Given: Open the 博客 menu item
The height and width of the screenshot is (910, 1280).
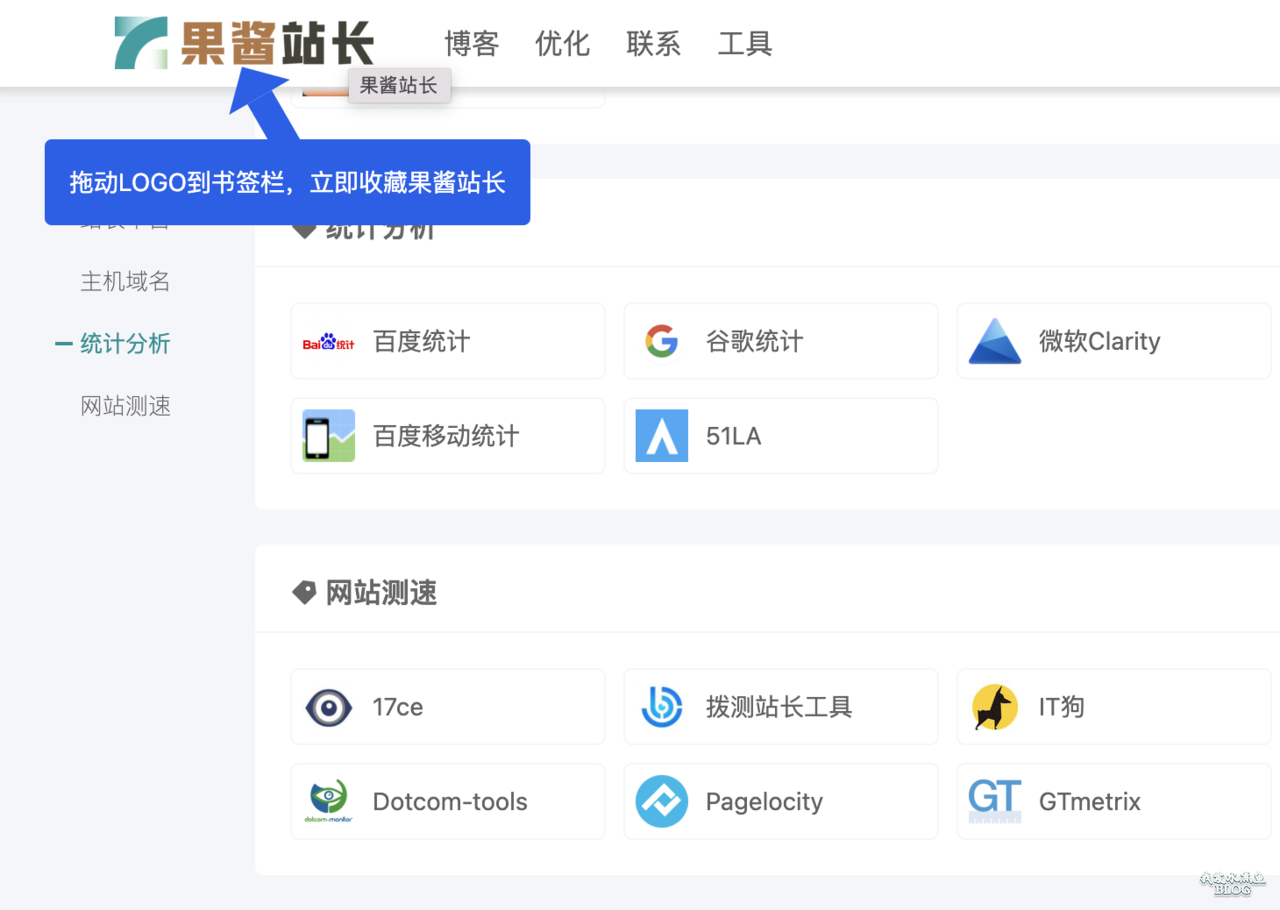Looking at the screenshot, I should tap(472, 44).
